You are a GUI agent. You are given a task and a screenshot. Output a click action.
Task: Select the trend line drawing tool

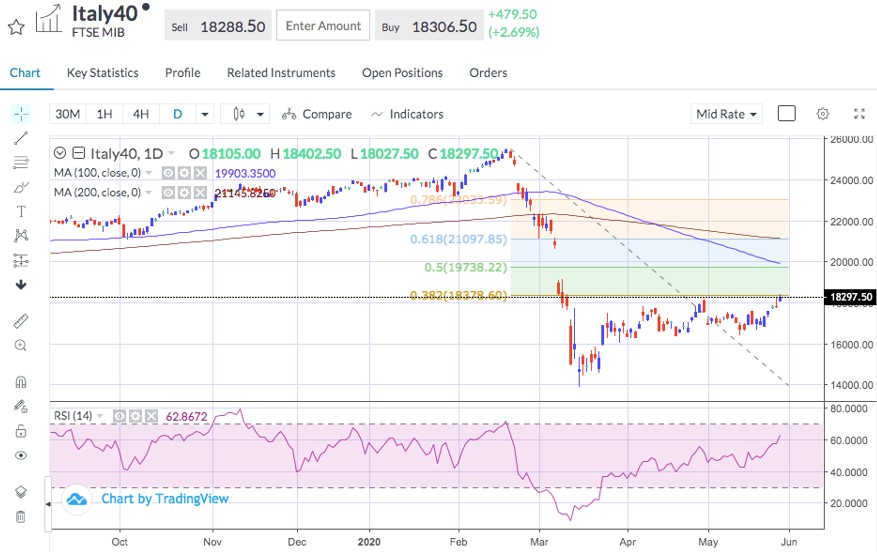[x=21, y=138]
